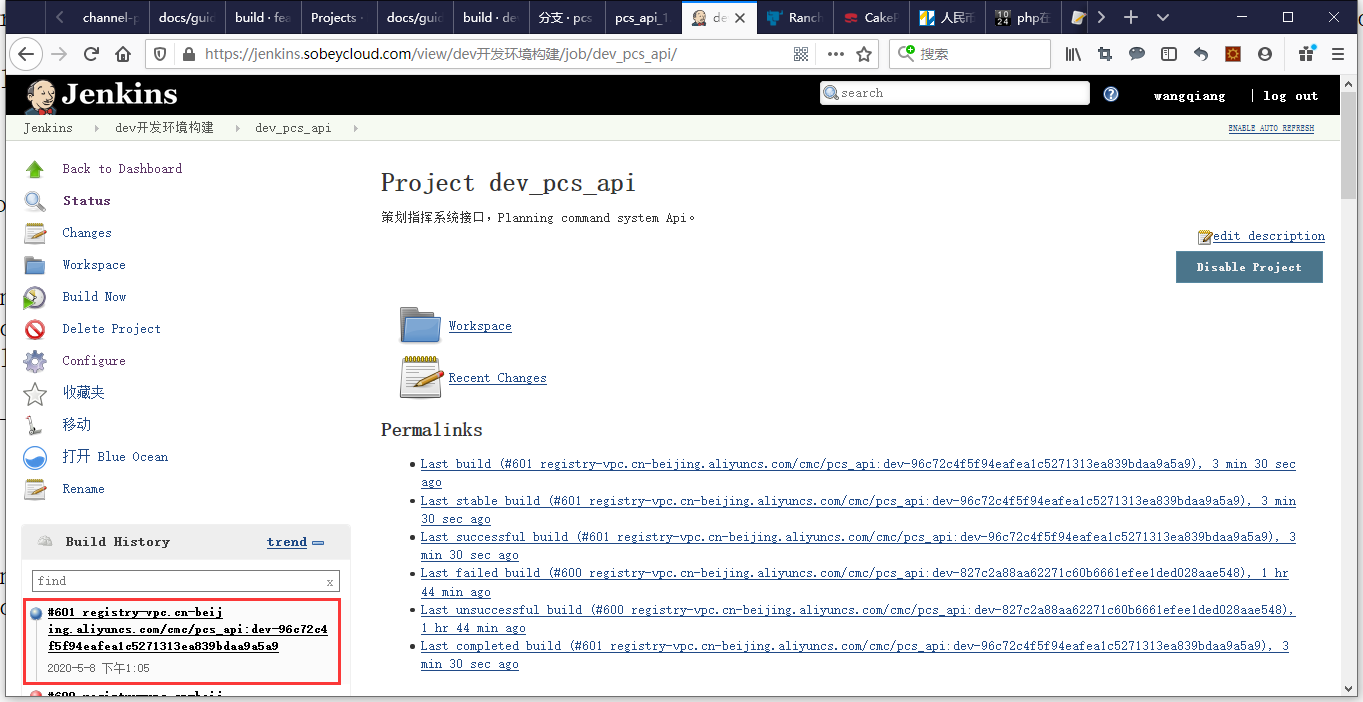This screenshot has height=702, width=1363.
Task: Click the 移动 move icon
Action: [x=35, y=425]
